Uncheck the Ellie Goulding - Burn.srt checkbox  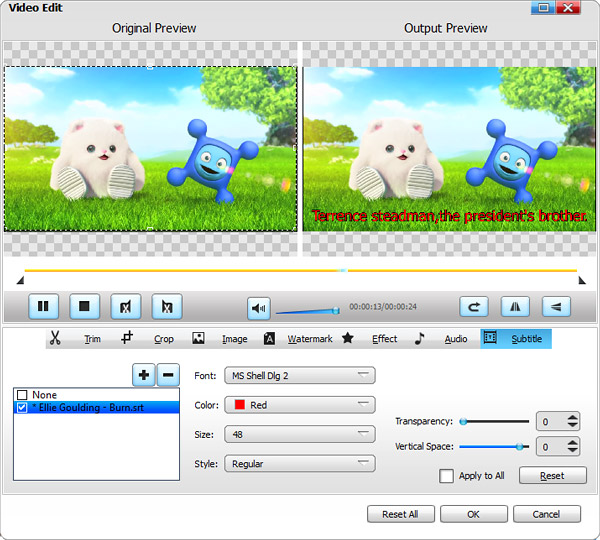(x=22, y=408)
